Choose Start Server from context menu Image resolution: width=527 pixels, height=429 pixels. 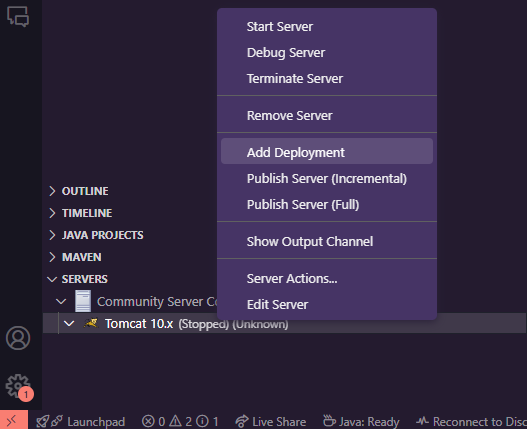pos(327,27)
